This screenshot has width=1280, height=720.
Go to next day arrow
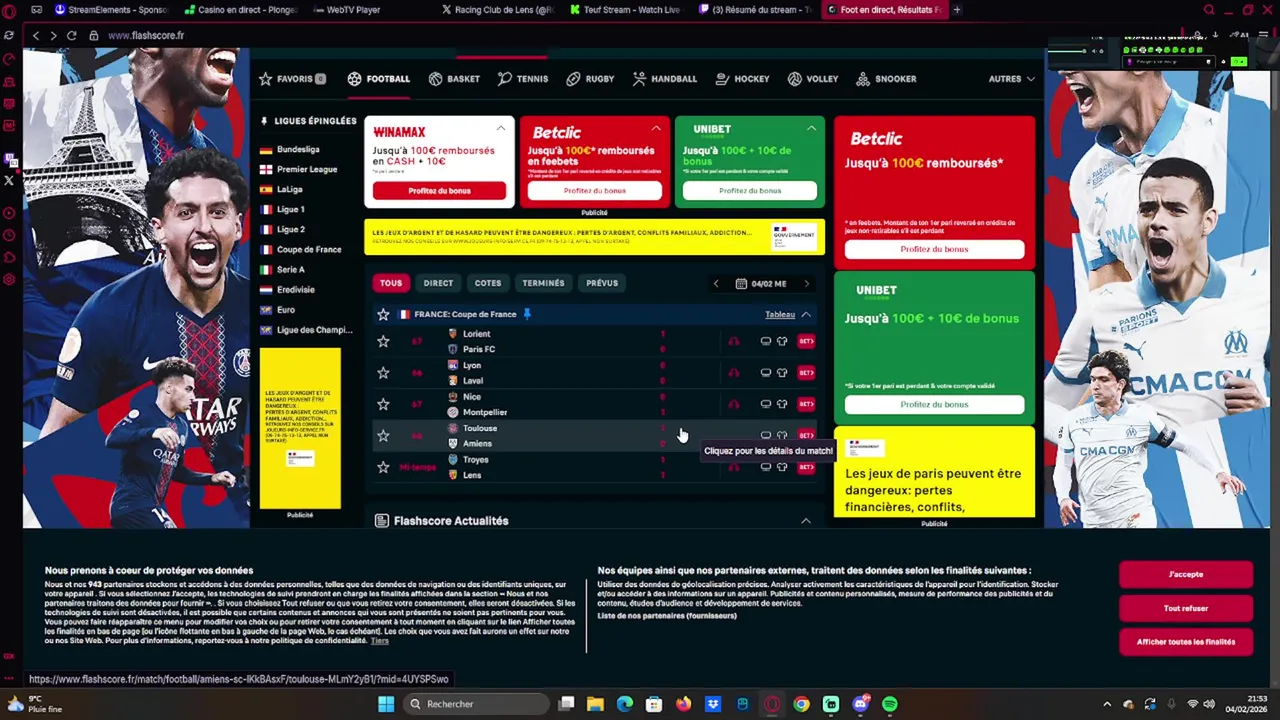806,284
